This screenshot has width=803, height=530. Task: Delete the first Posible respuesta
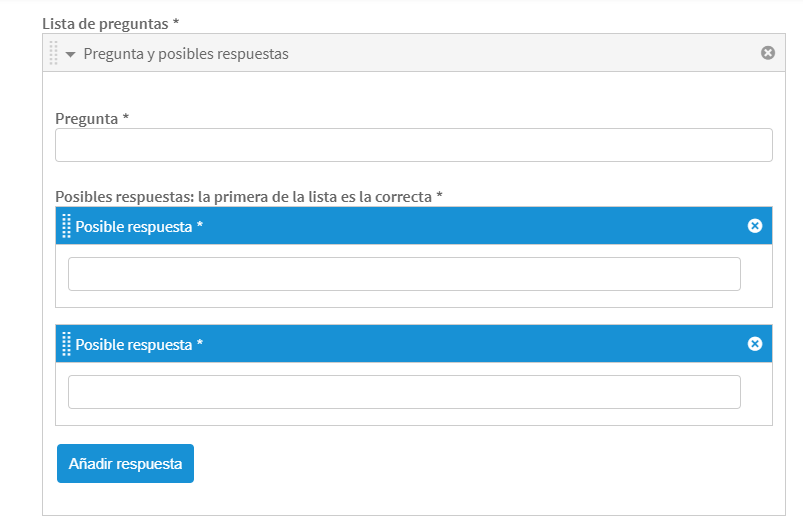coord(755,226)
